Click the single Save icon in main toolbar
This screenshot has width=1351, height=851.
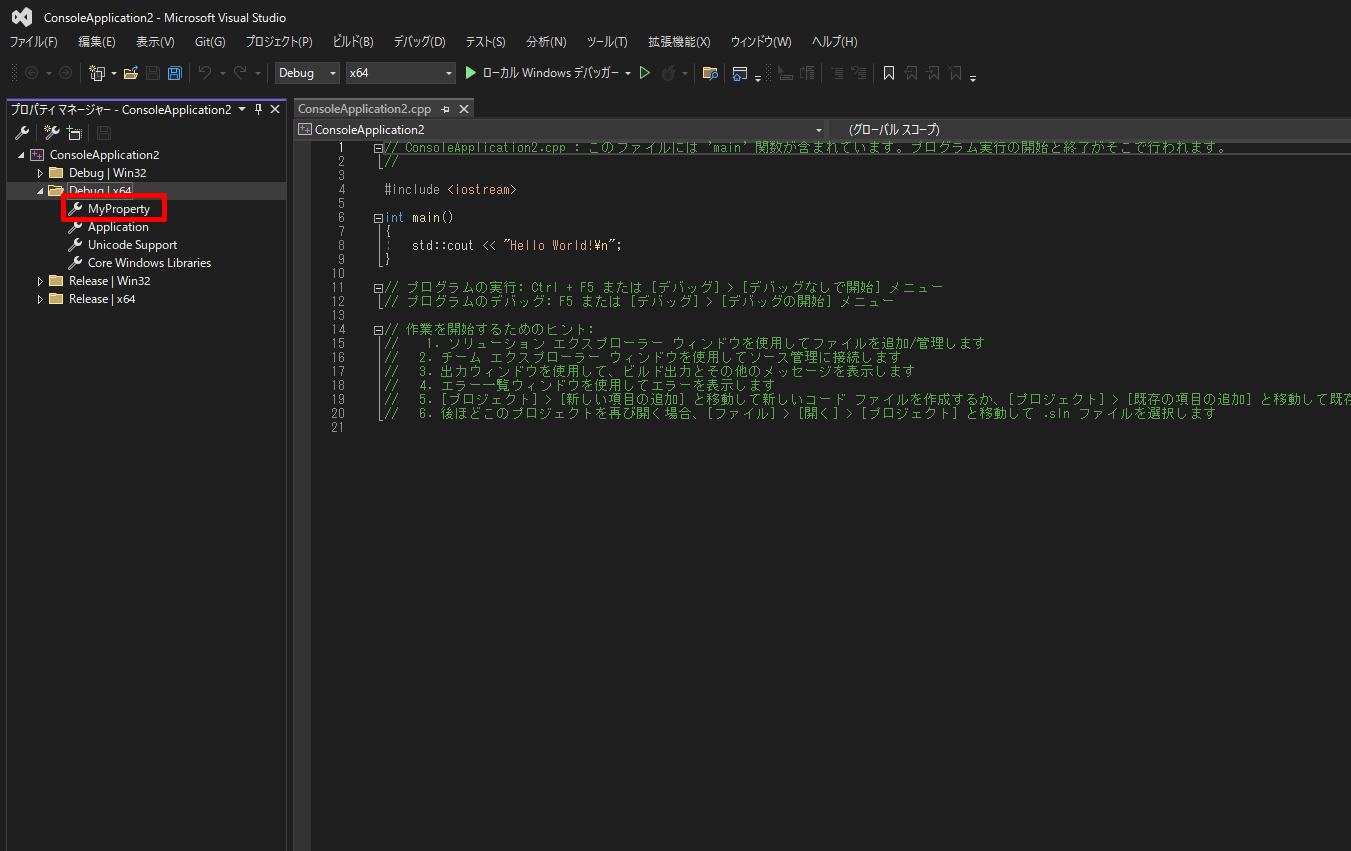coord(153,73)
